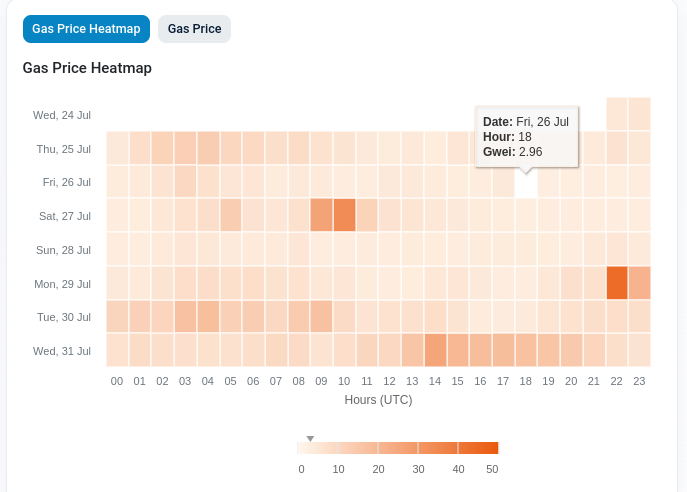
Task: Click the Sat 27 Jul hour 09 cell
Action: pyautogui.click(x=321, y=215)
